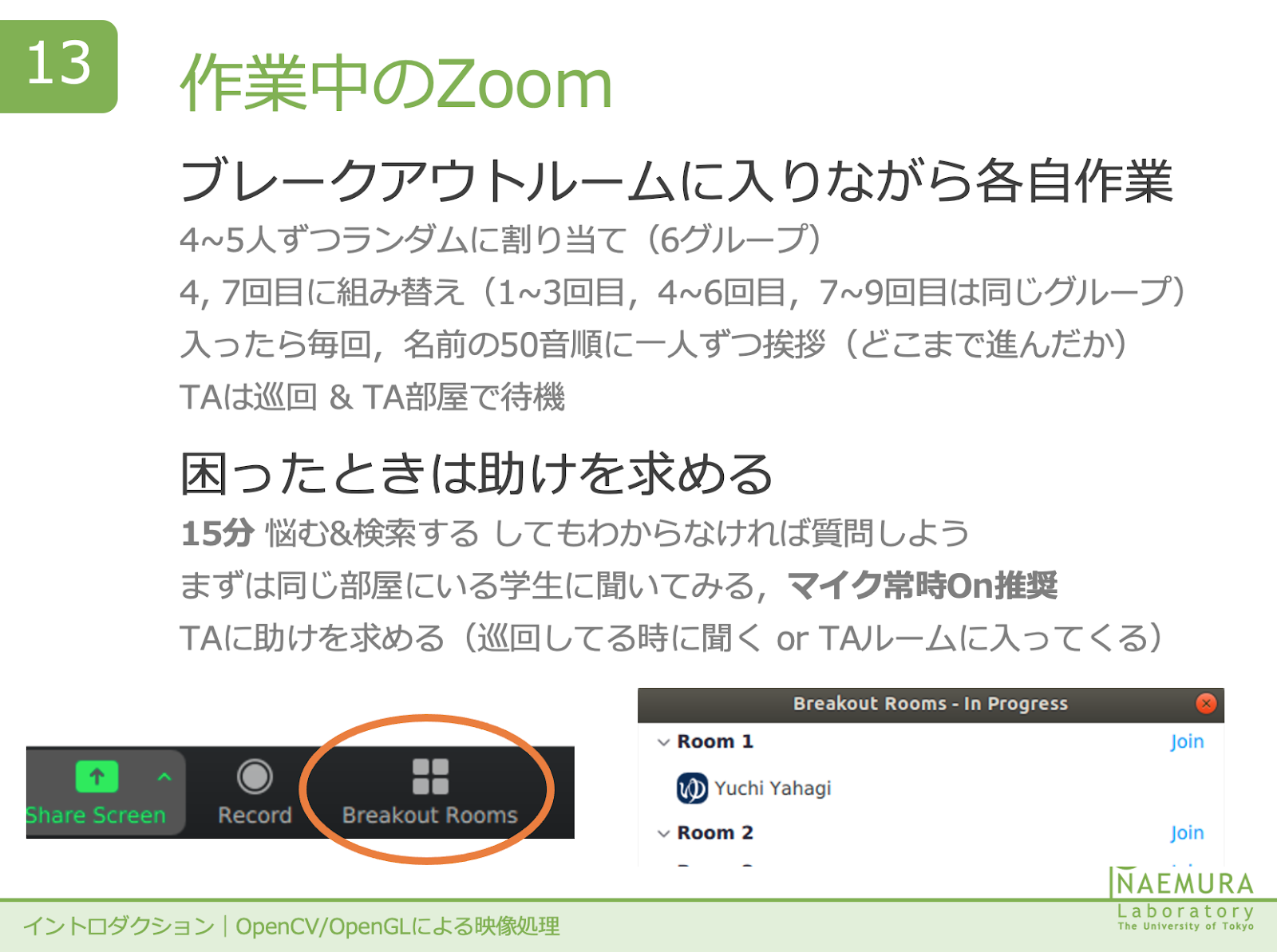Select the Room 1 row label
Screen dimensions: 1277x952
[715, 741]
